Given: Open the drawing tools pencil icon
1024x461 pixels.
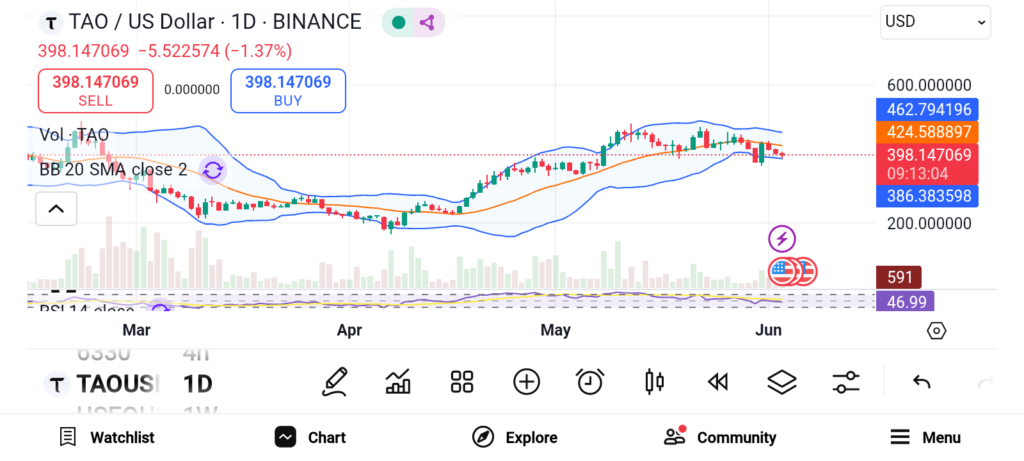Looking at the screenshot, I should pos(334,382).
